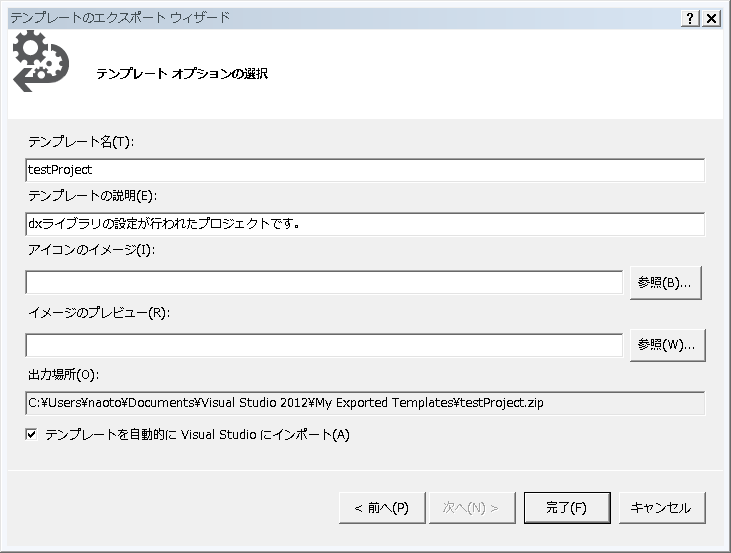731x553 pixels.
Task: Browse for preview image with 参照(W)
Action: (x=667, y=345)
